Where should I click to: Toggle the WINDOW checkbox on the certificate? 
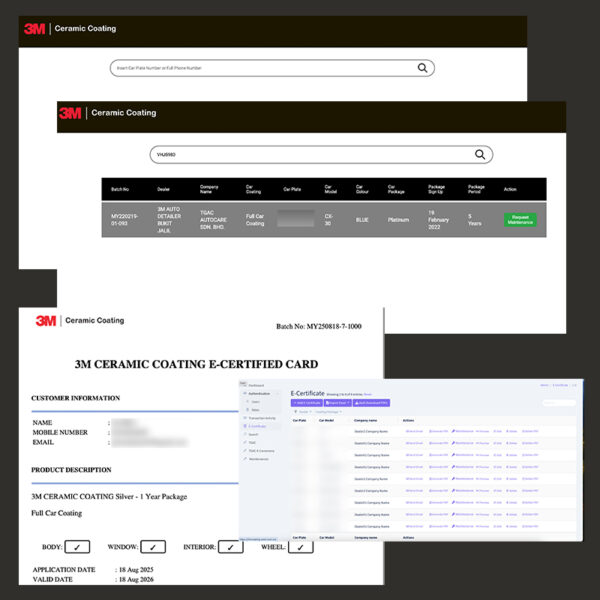click(153, 546)
